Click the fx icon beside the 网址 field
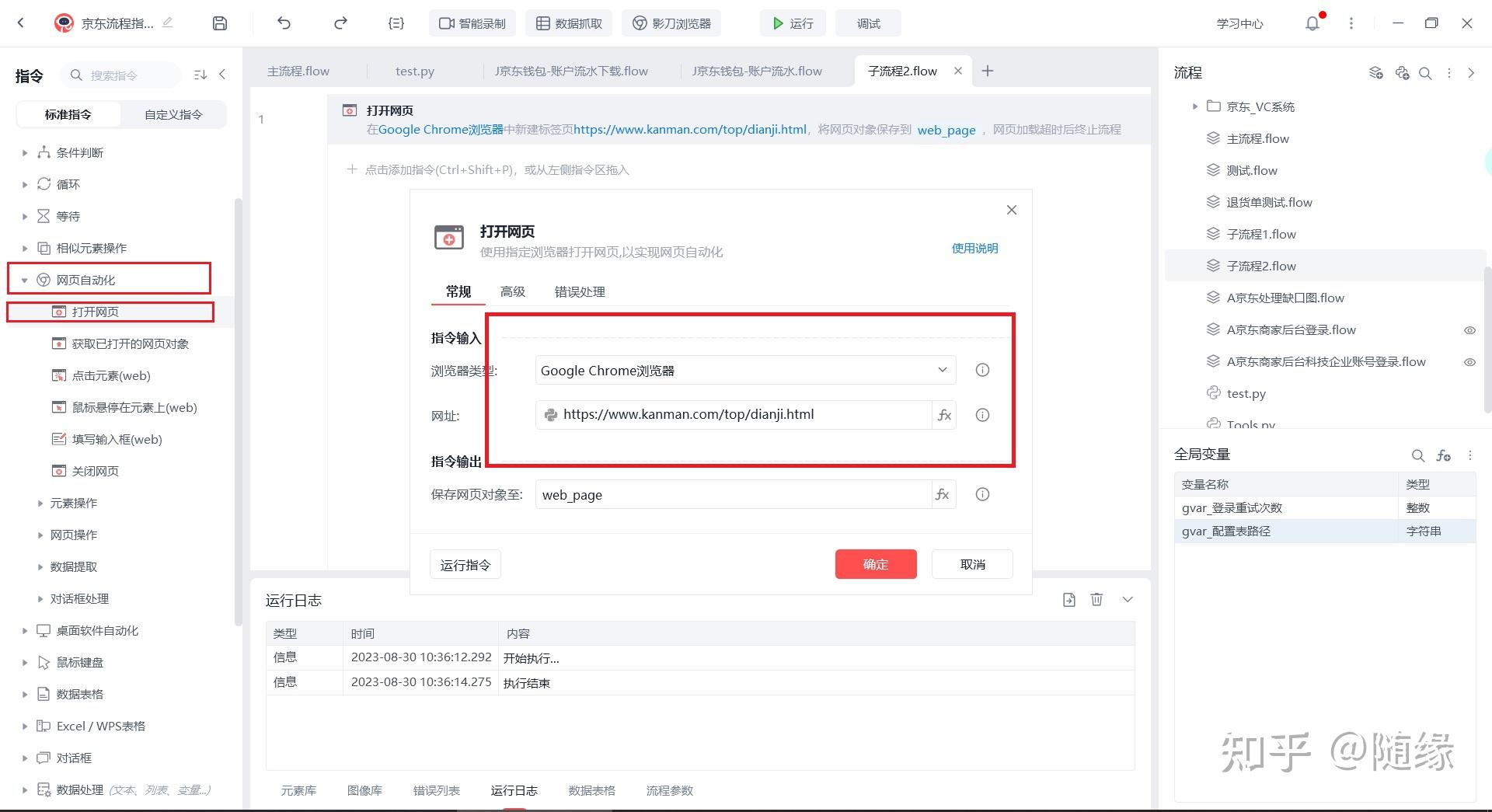The image size is (1492, 812). tap(943, 414)
